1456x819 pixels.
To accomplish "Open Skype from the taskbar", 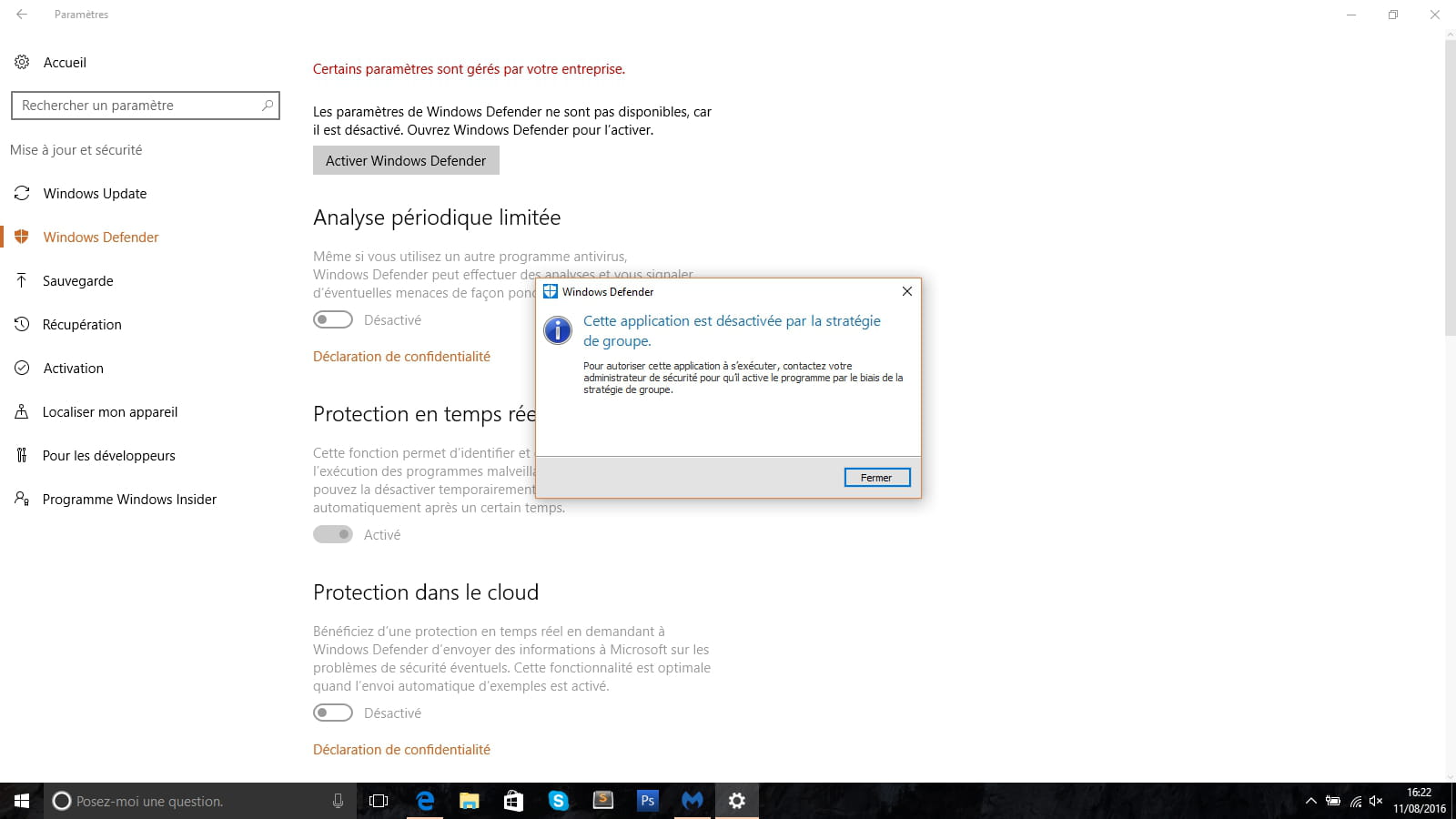I will click(x=559, y=801).
